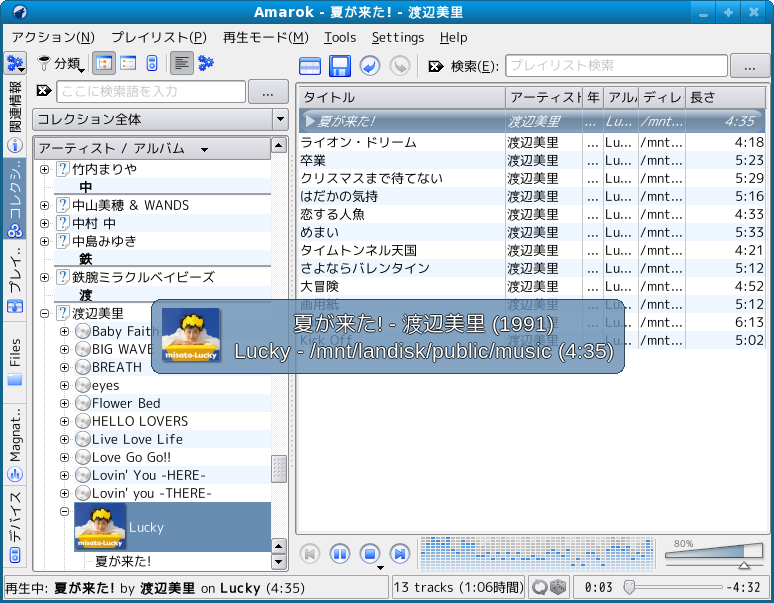
Task: Click the undo playlist arrow icon
Action: point(370,66)
